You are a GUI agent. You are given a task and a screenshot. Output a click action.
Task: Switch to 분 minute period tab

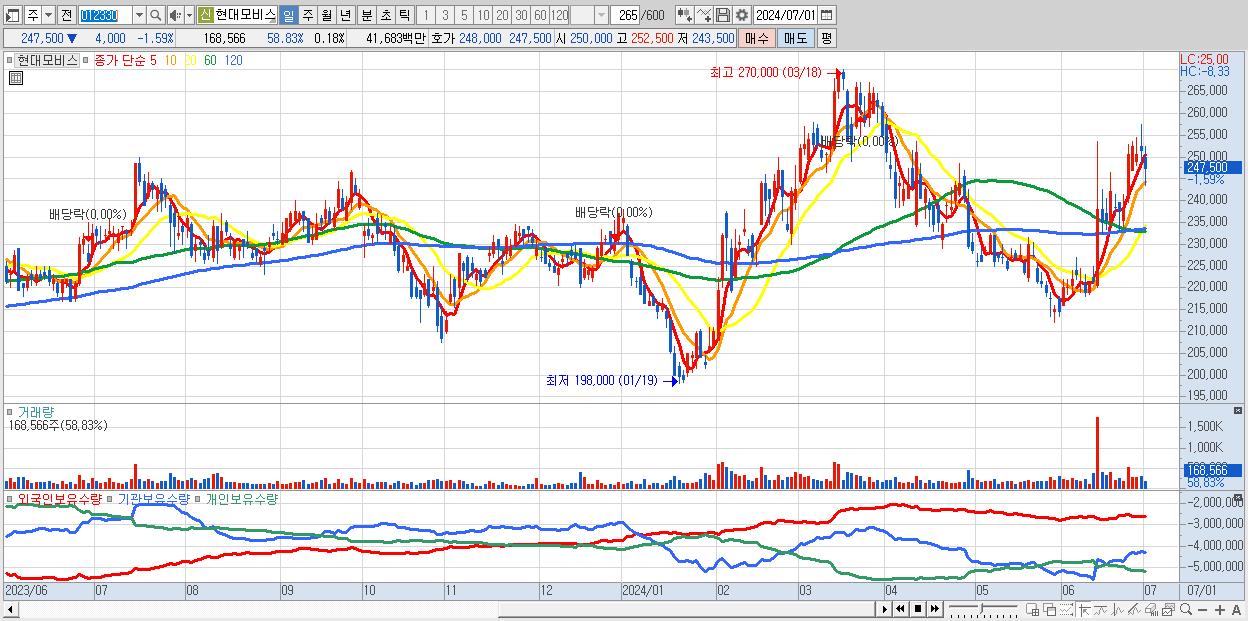tap(367, 15)
